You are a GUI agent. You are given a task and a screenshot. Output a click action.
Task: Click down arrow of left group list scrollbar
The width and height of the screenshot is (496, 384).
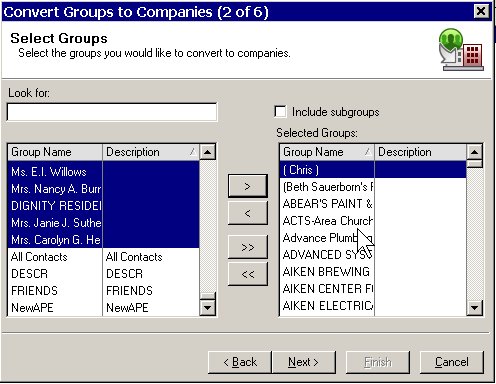(x=207, y=307)
